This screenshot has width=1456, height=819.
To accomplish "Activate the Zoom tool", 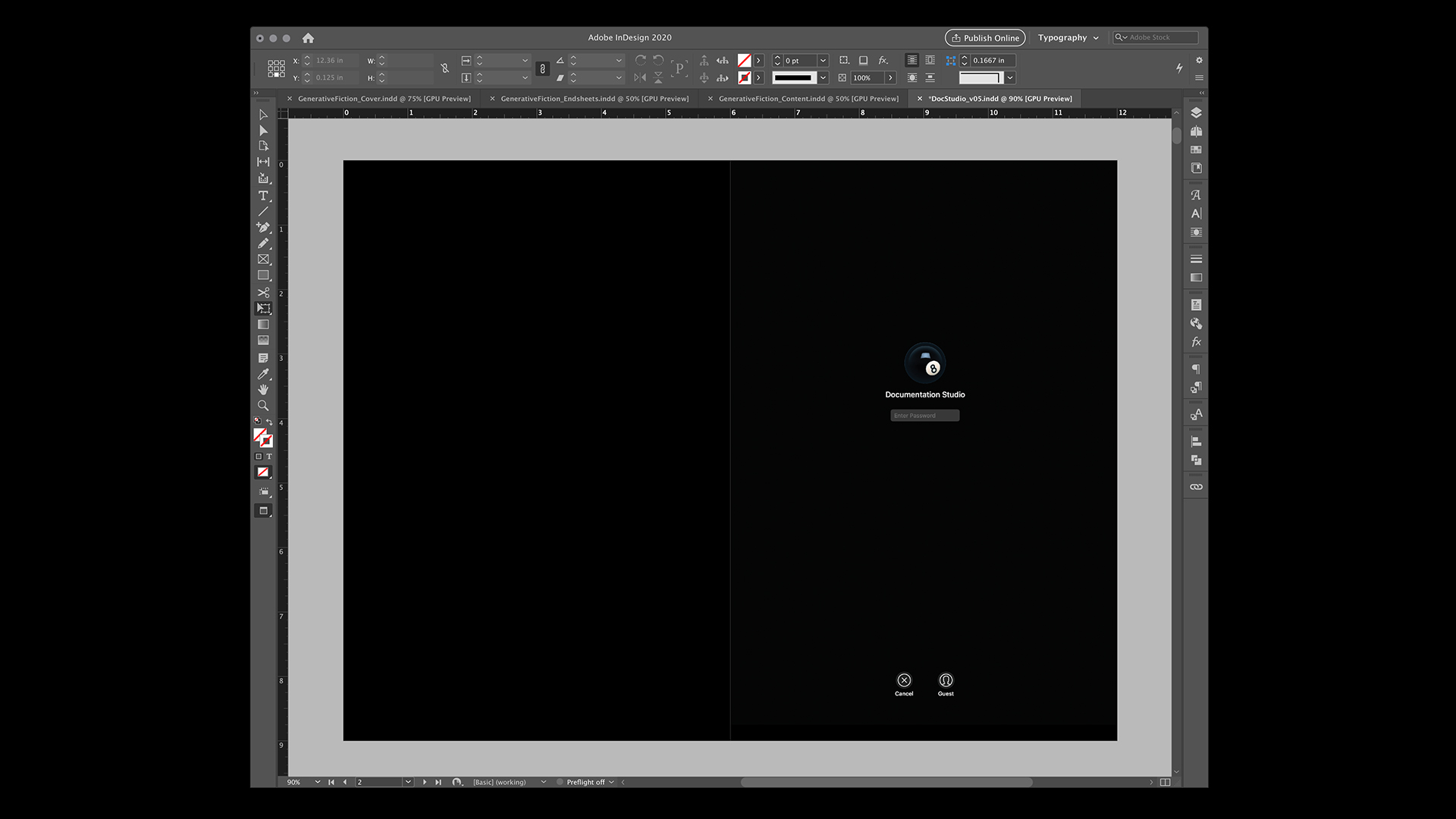I will pos(263,406).
